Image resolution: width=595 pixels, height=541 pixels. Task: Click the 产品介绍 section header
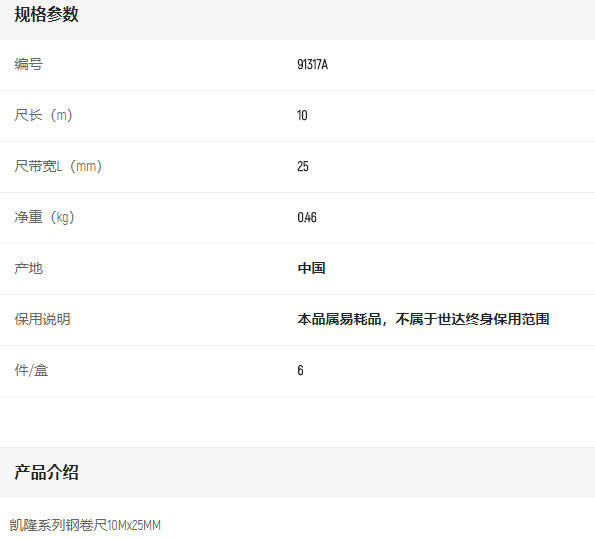tap(46, 473)
